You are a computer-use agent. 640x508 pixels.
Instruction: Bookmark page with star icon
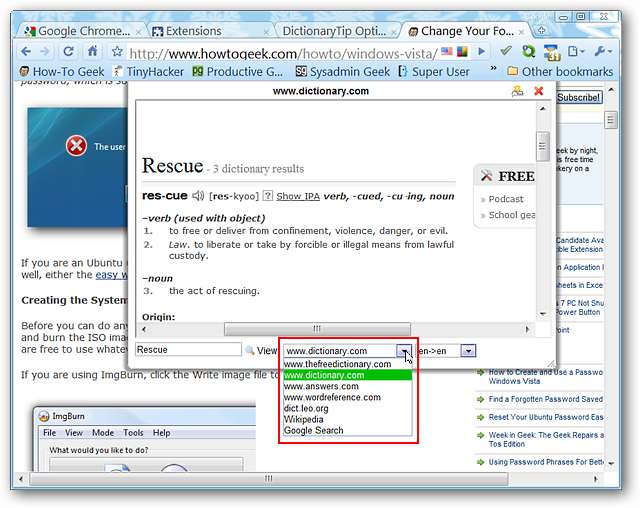point(117,51)
